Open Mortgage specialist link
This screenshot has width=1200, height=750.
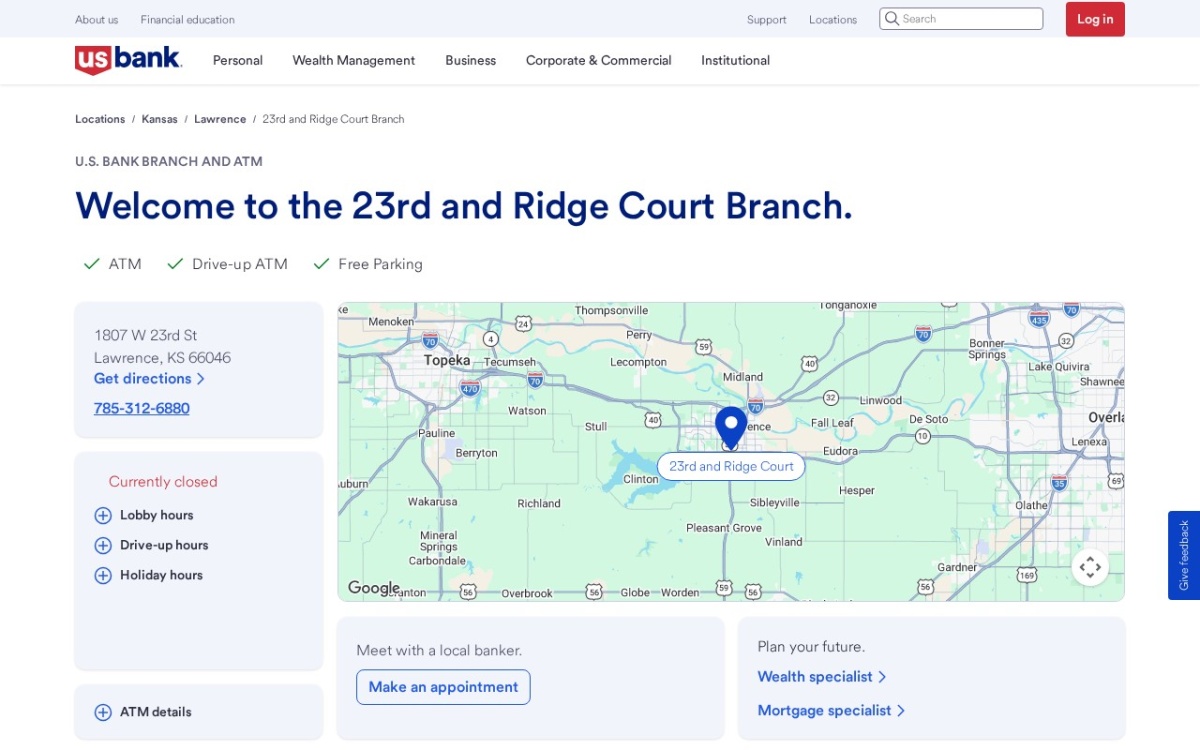832,711
